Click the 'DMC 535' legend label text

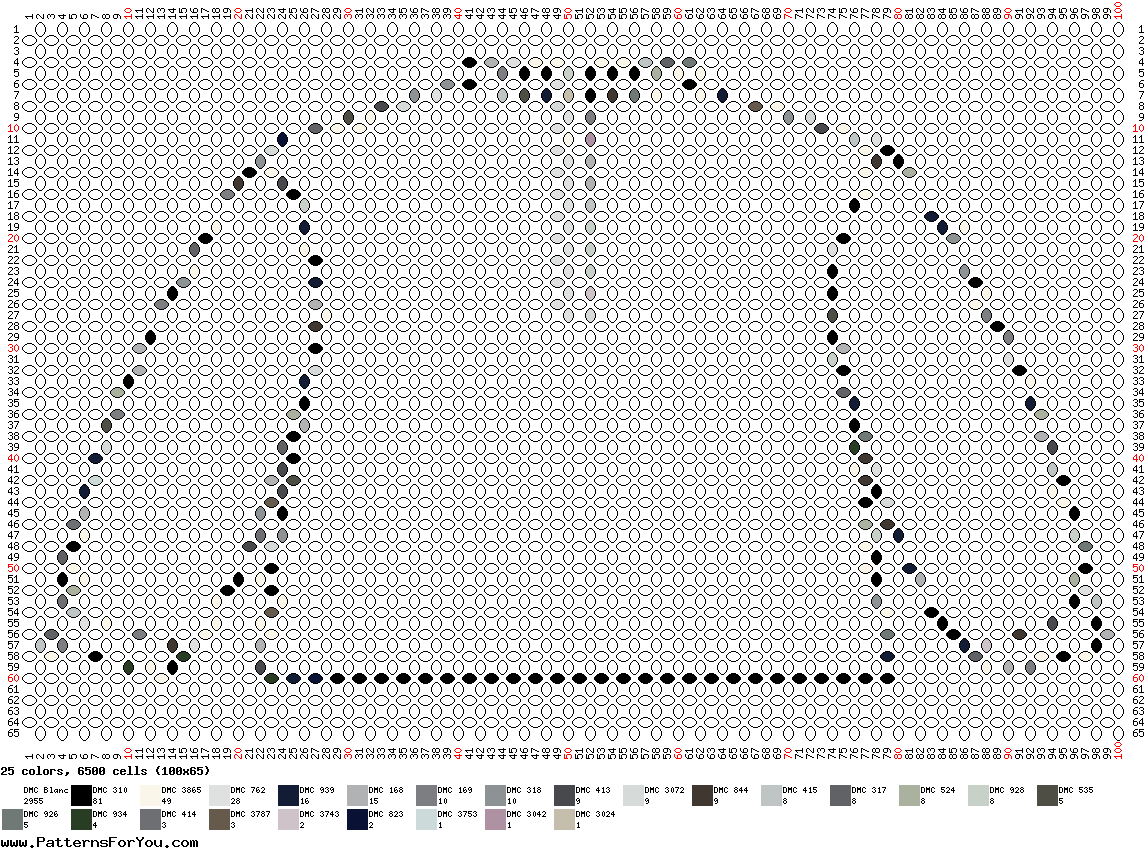pyautogui.click(x=1076, y=790)
